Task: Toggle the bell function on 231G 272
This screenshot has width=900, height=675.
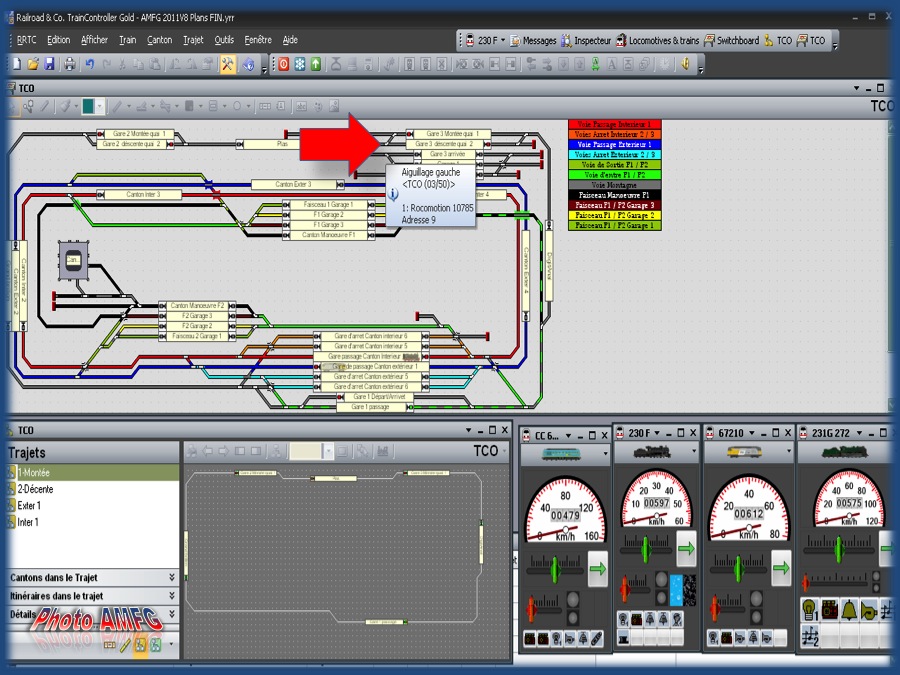Action: coord(848,610)
